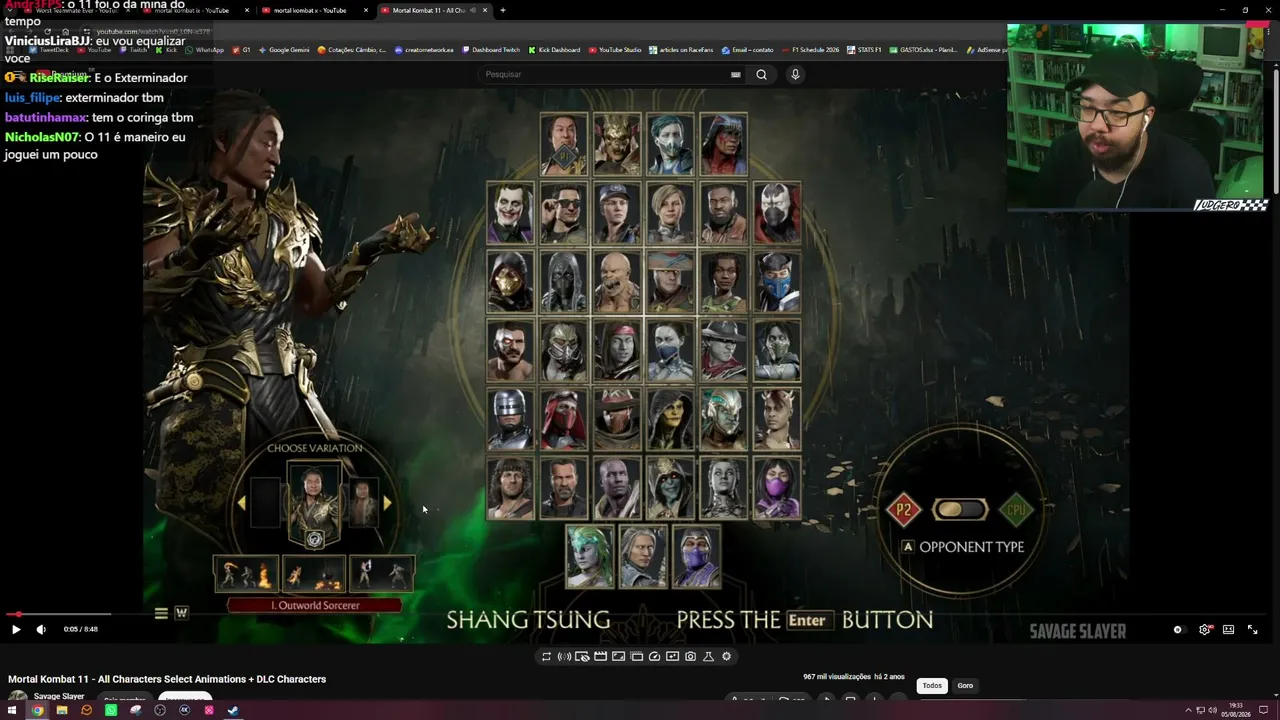This screenshot has height=720, width=1280.
Task: Click the Outworld Sorcerer variation label
Action: coord(315,605)
